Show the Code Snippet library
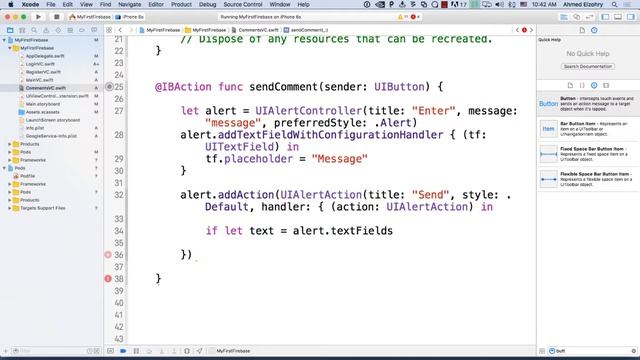This screenshot has width=640, height=360. click(582, 85)
